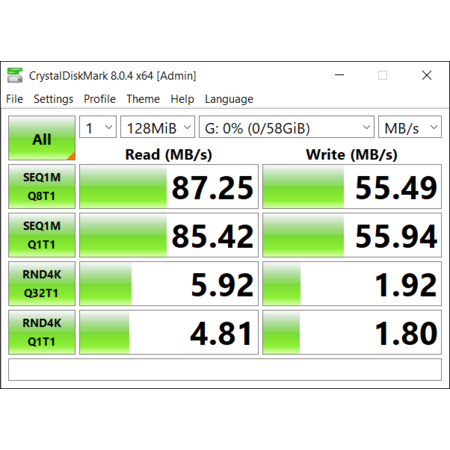
Task: Start all benchmarks with the All button
Action: point(42,138)
